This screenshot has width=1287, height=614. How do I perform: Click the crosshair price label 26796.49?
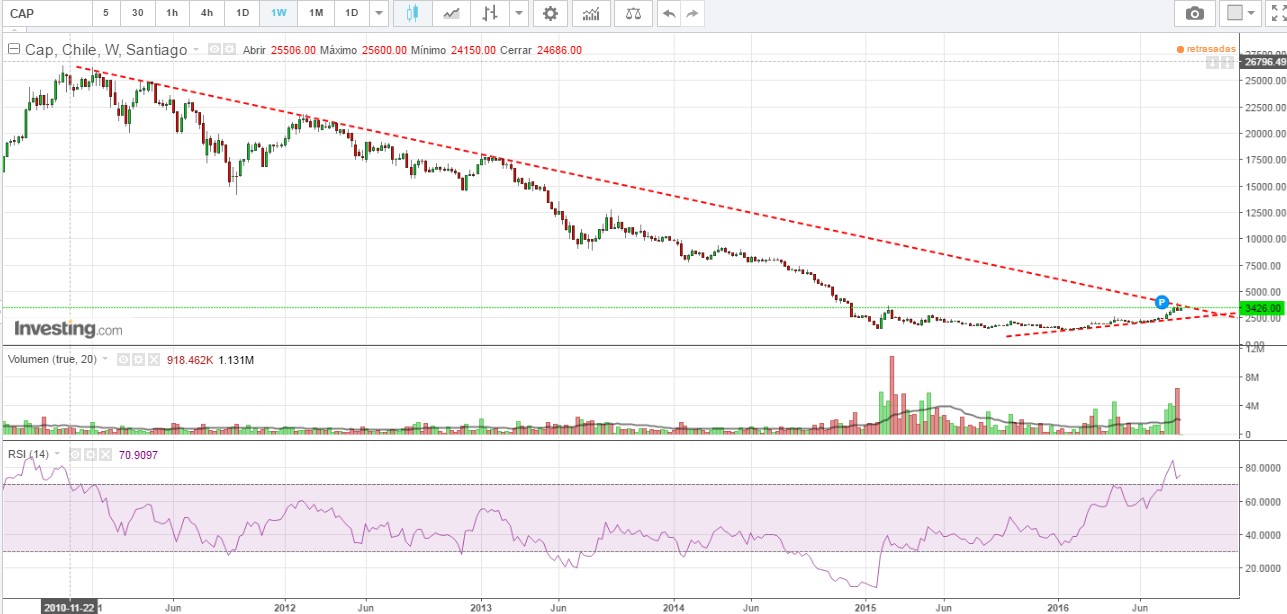(x=1262, y=62)
